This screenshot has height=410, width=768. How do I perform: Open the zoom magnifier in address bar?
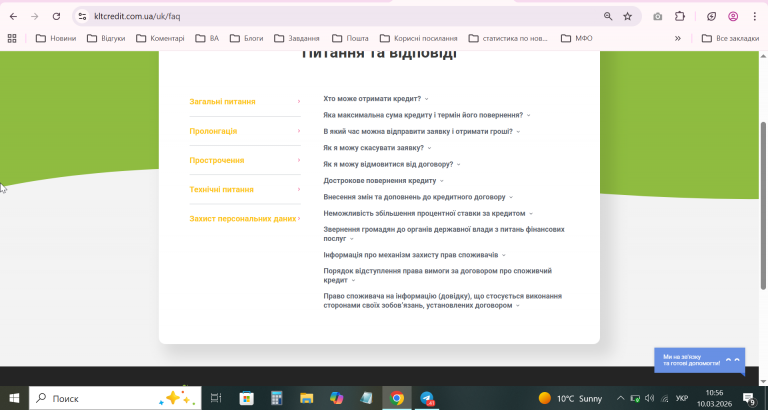pyautogui.click(x=608, y=16)
